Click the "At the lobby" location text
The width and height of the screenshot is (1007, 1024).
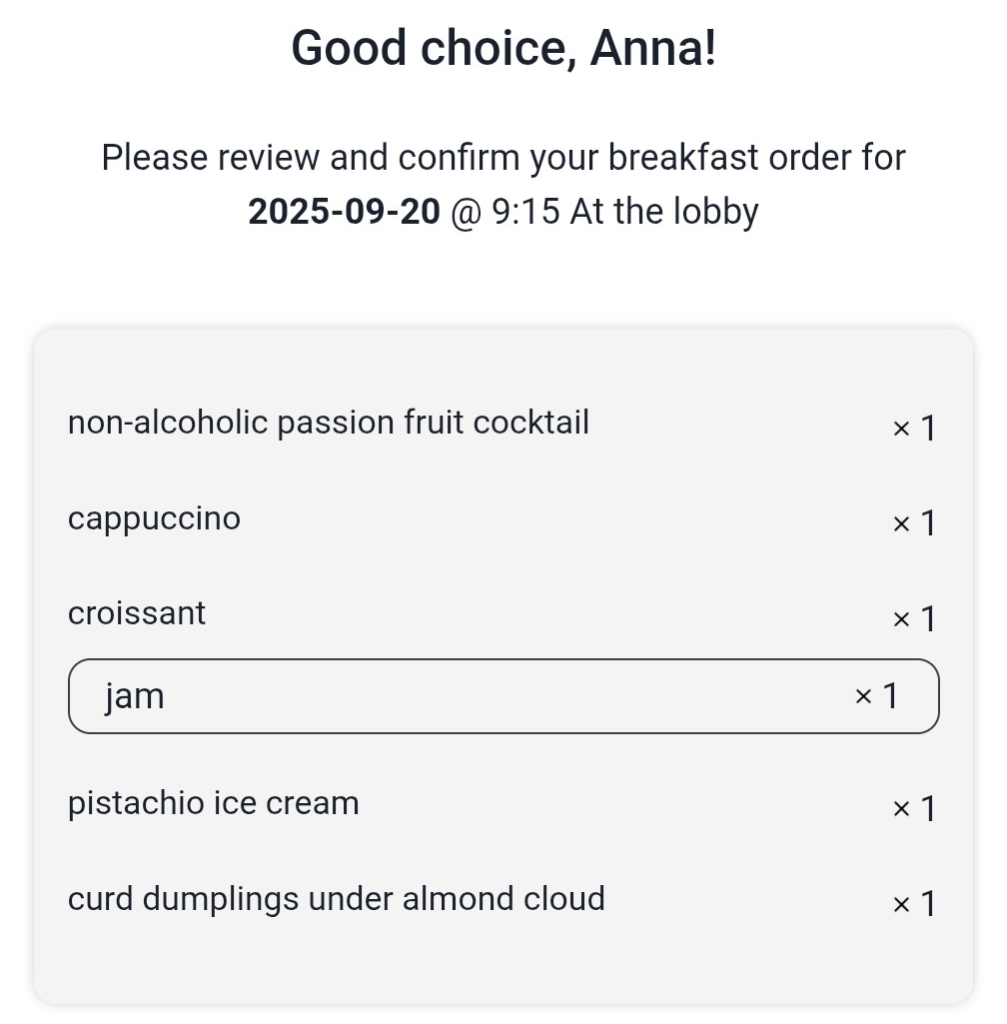(664, 212)
